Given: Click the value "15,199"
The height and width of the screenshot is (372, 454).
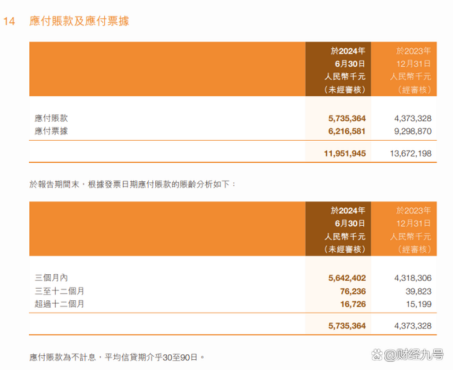Looking at the screenshot, I should tap(419, 304).
